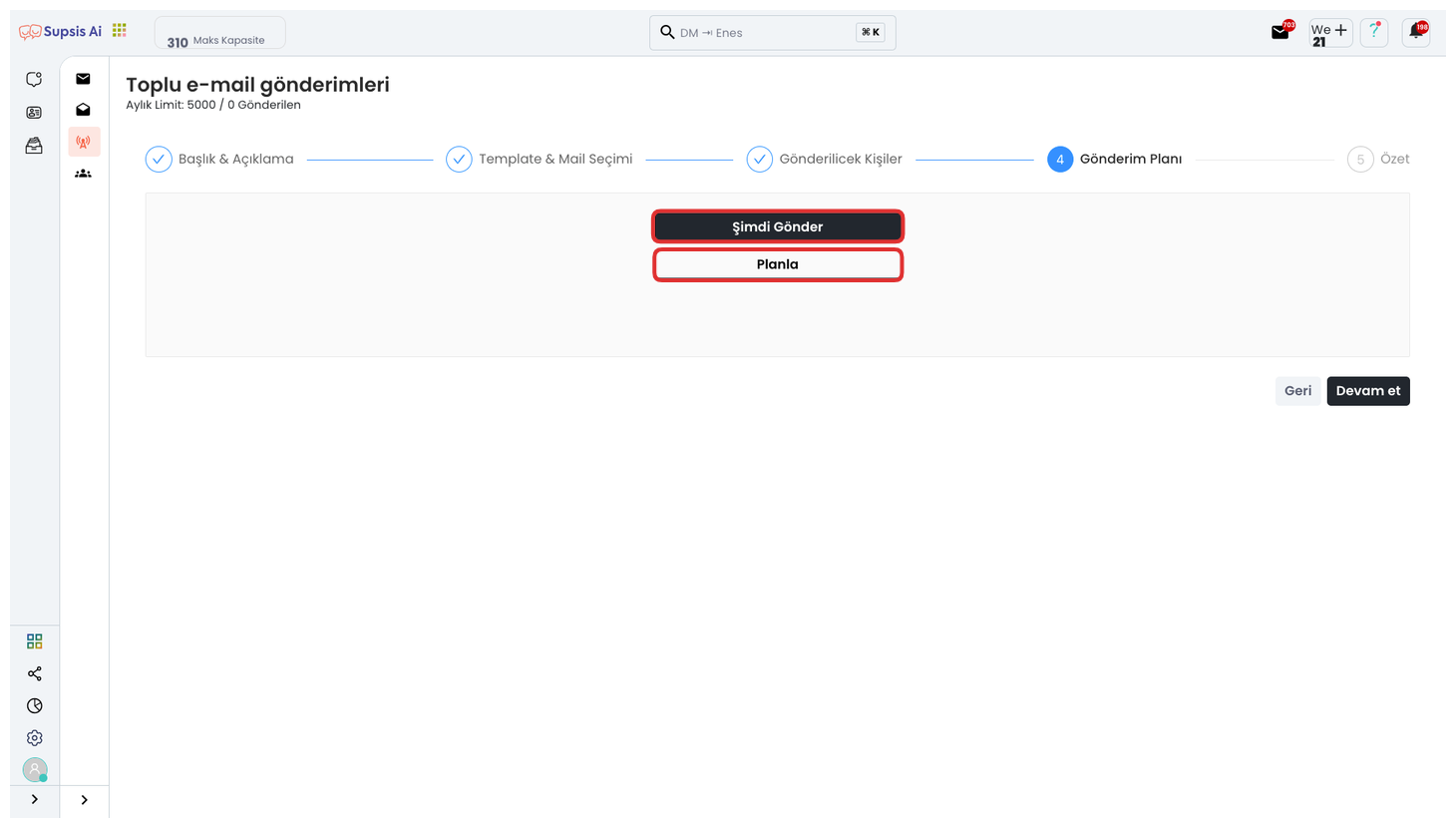Open the opened envelope mail icon
1456x828 pixels.
coord(84,110)
